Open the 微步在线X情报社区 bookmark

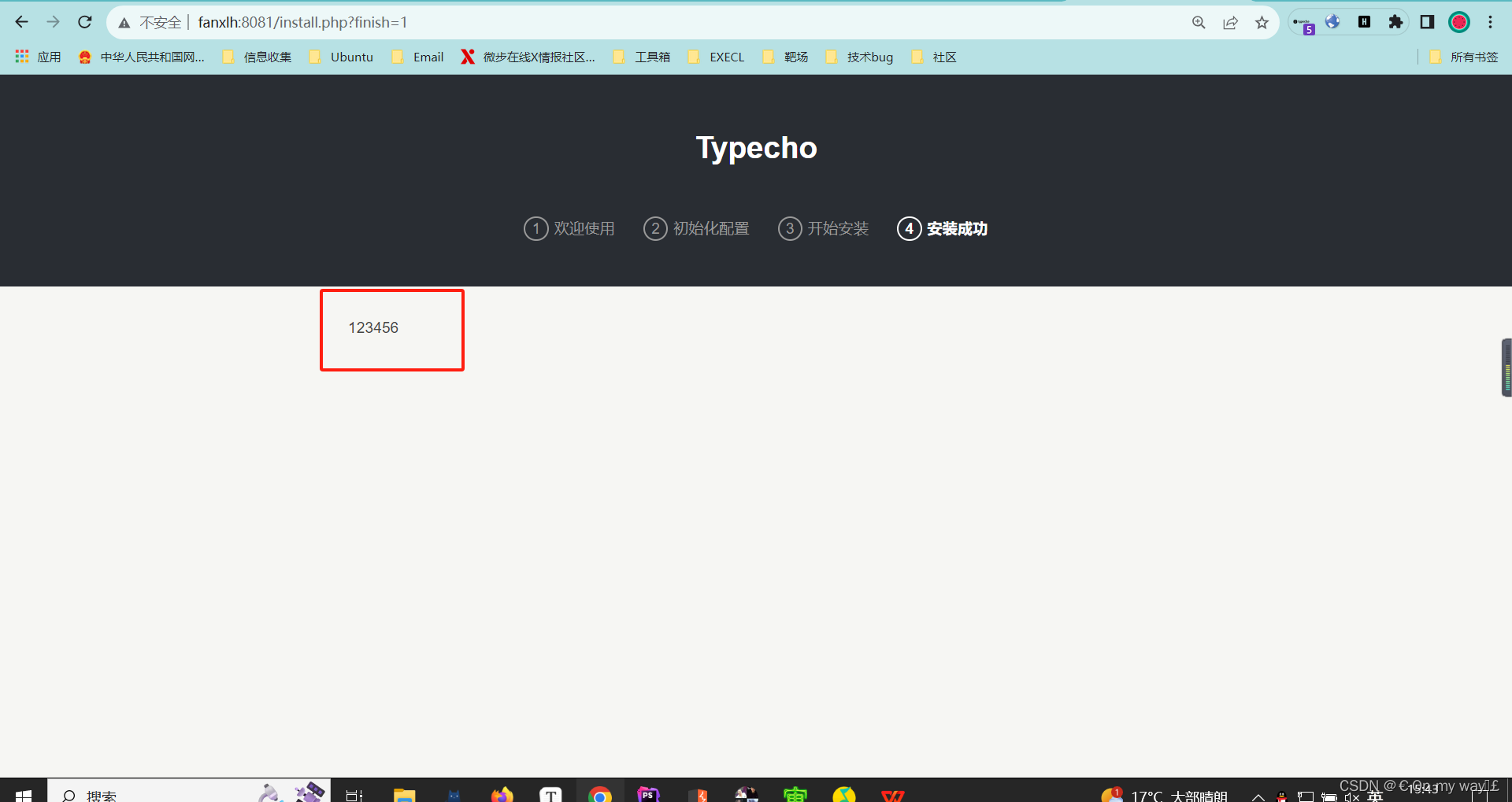(528, 57)
